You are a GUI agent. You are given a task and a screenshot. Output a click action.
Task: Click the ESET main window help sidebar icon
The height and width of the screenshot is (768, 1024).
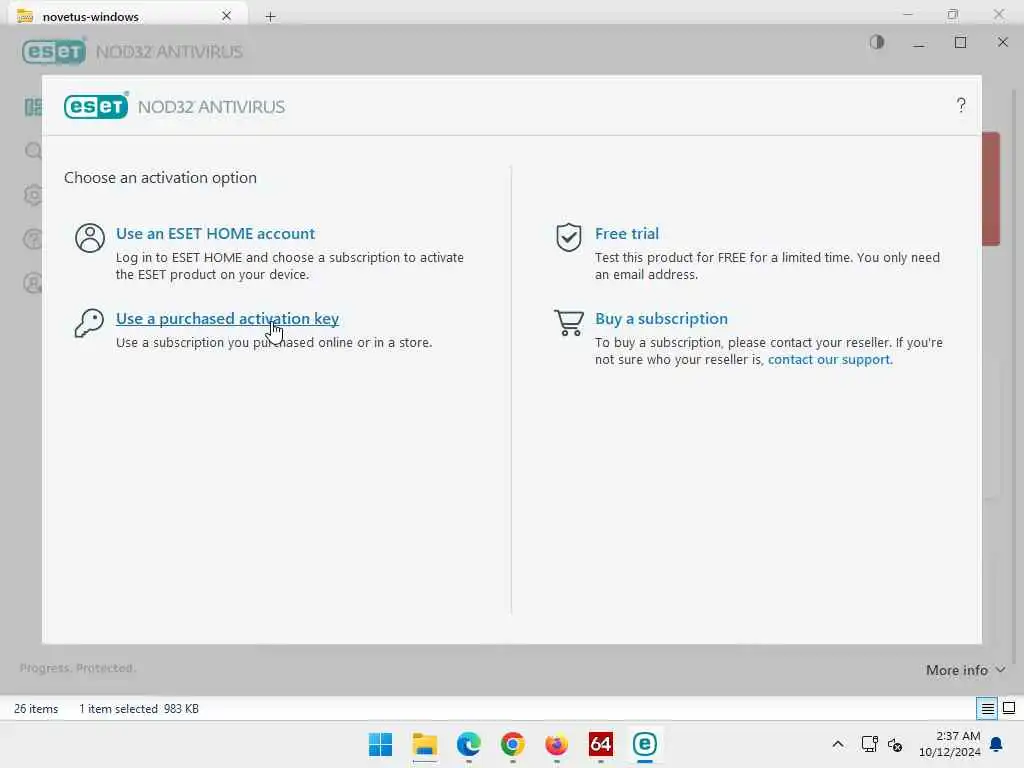[x=33, y=239]
